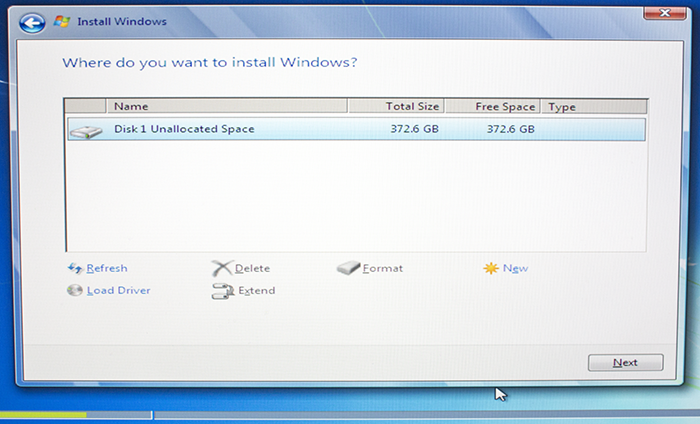Viewport: 700px width, 424px height.
Task: Open Load Driver option
Action: click(x=118, y=291)
